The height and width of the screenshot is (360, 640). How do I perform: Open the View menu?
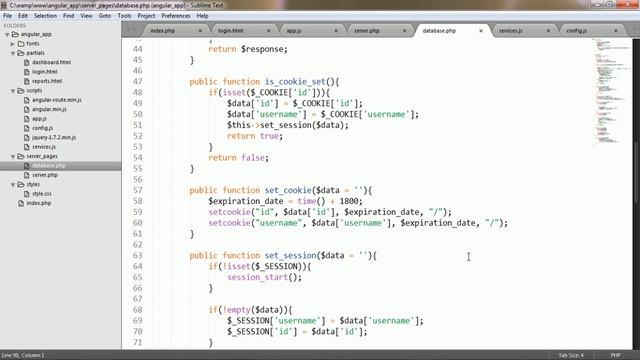click(x=86, y=16)
